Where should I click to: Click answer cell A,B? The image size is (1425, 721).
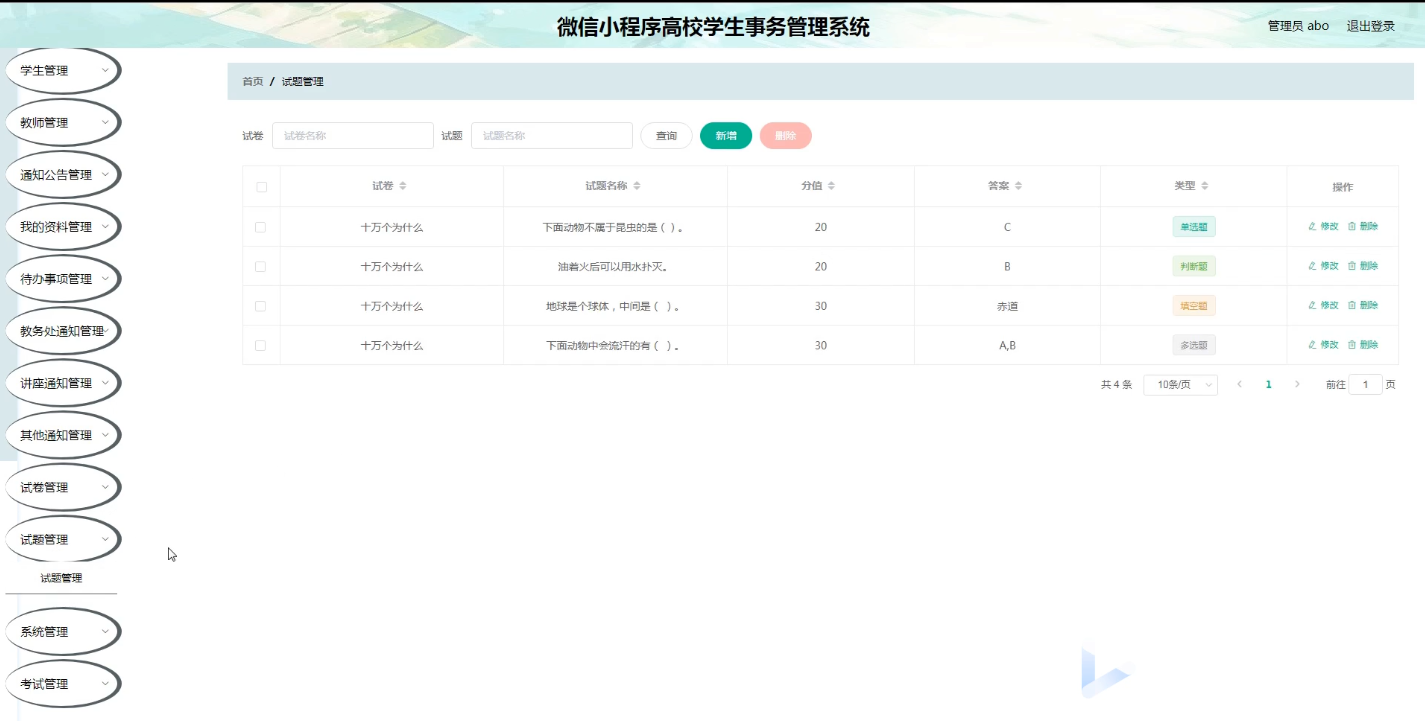tap(1007, 346)
